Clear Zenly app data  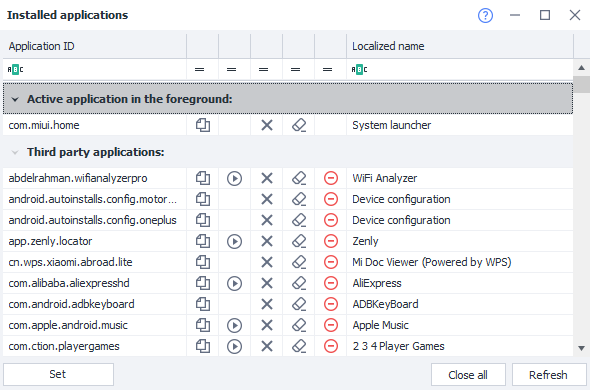tap(299, 241)
